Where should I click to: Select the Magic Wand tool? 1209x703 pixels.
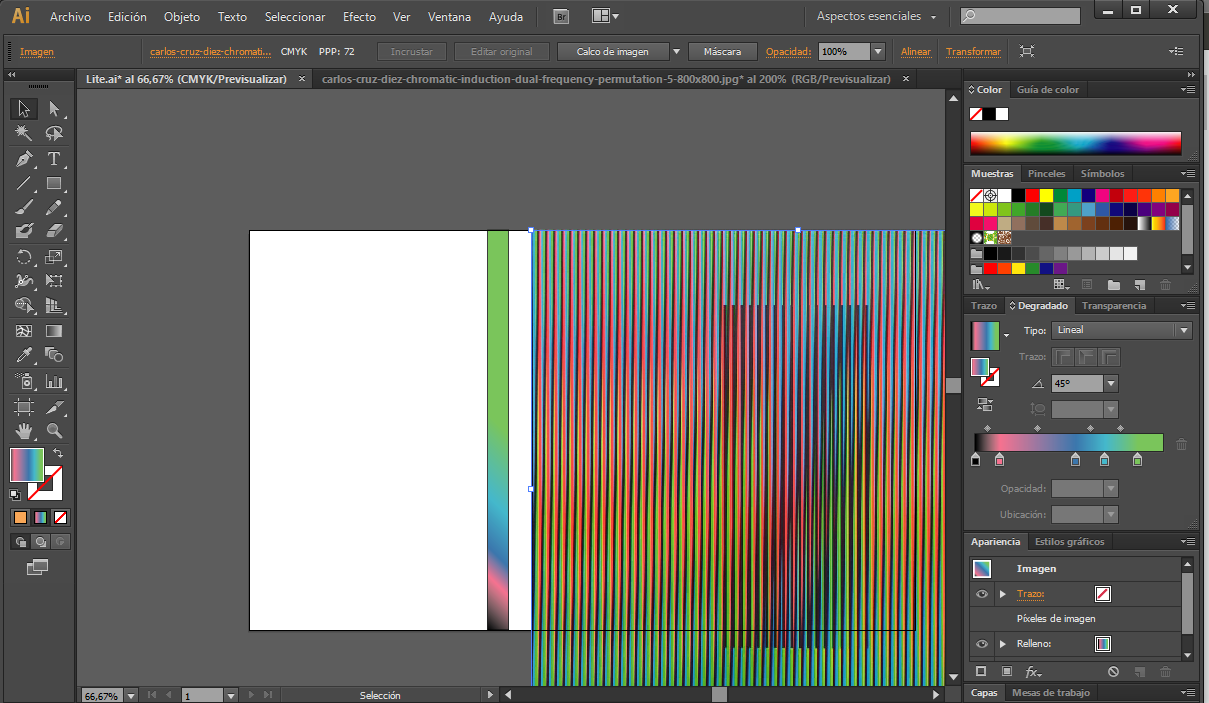(24, 134)
